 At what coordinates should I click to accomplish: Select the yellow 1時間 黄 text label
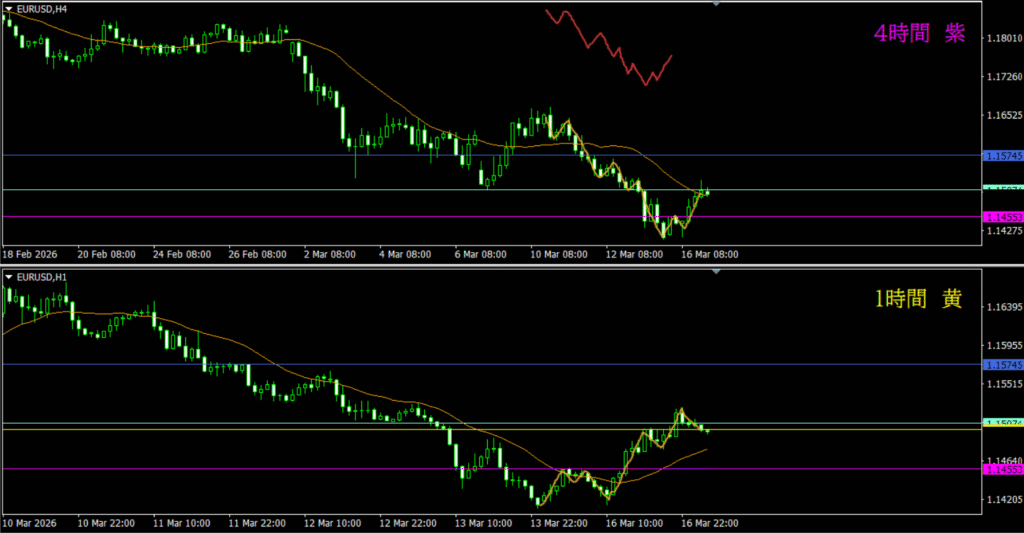click(x=918, y=299)
